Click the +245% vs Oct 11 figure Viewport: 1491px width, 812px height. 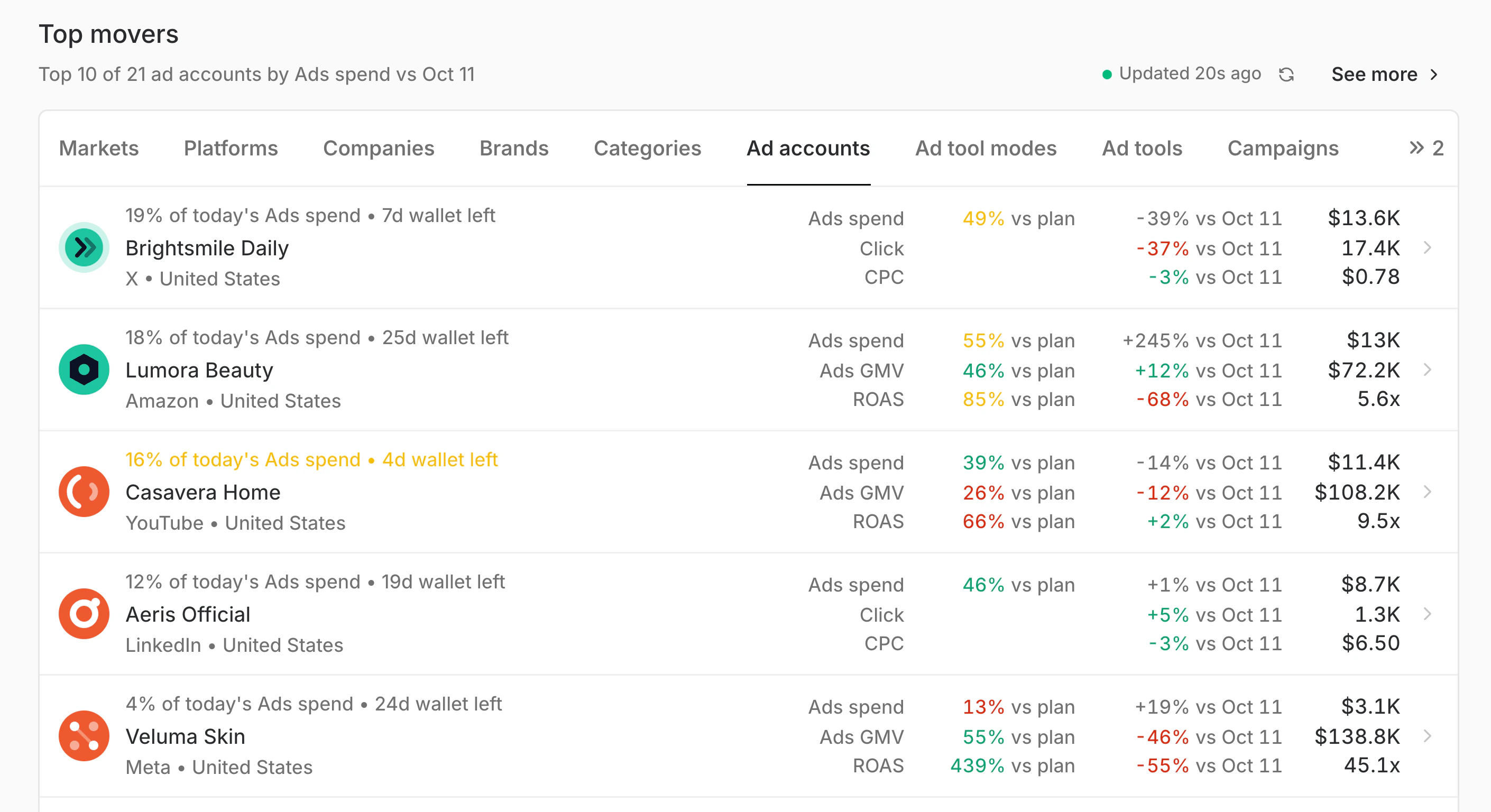click(1202, 340)
